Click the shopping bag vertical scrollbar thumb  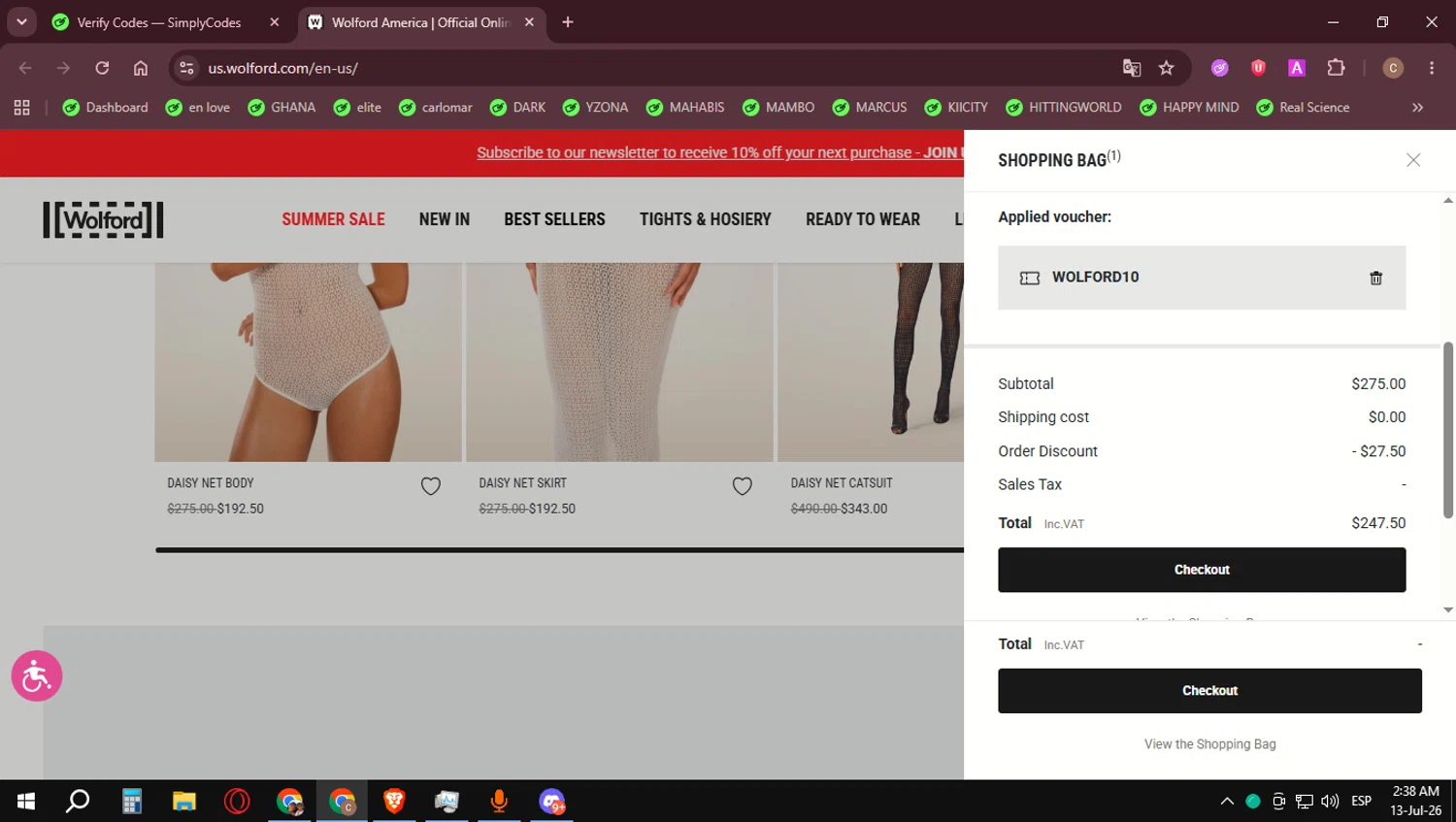(1448, 430)
